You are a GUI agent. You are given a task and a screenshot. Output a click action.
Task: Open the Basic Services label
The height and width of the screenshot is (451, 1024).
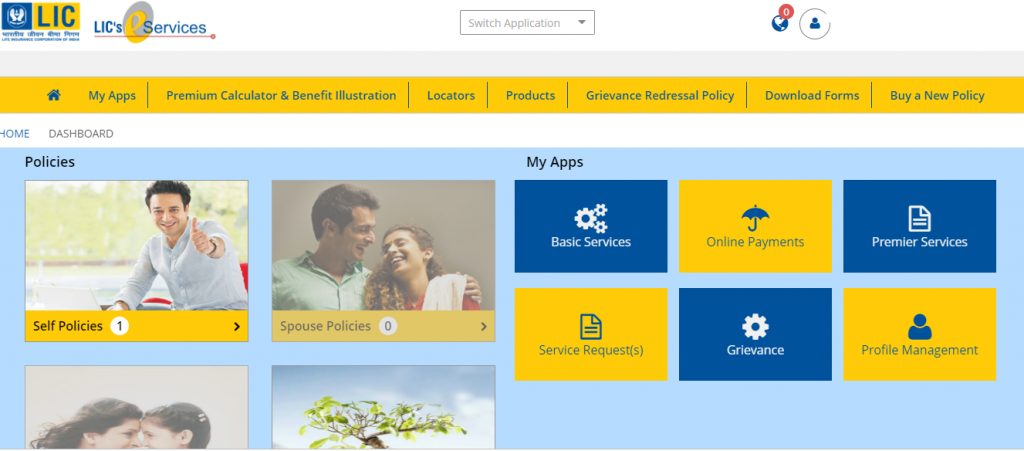(591, 242)
